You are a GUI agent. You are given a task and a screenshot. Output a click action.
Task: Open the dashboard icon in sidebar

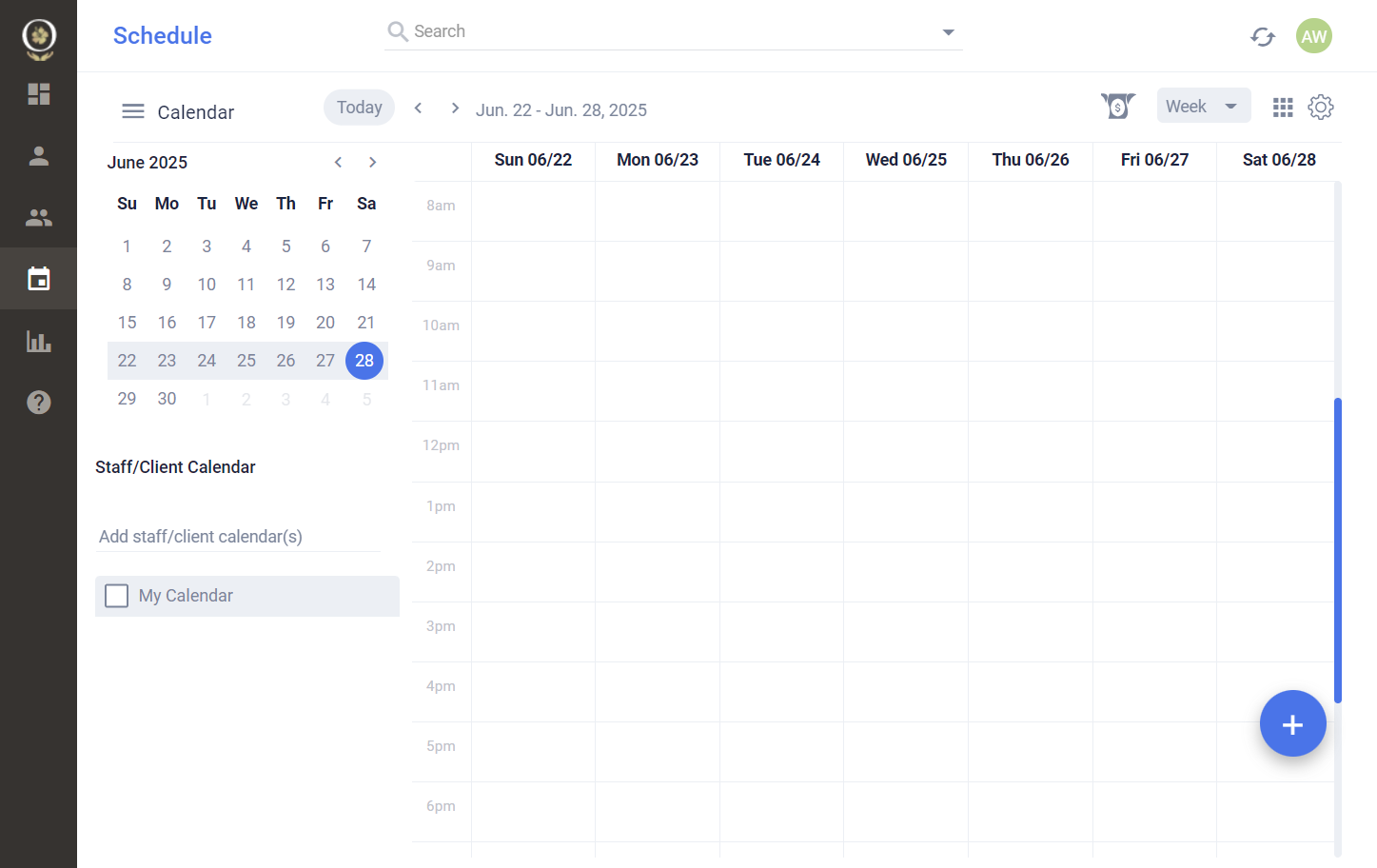38,94
